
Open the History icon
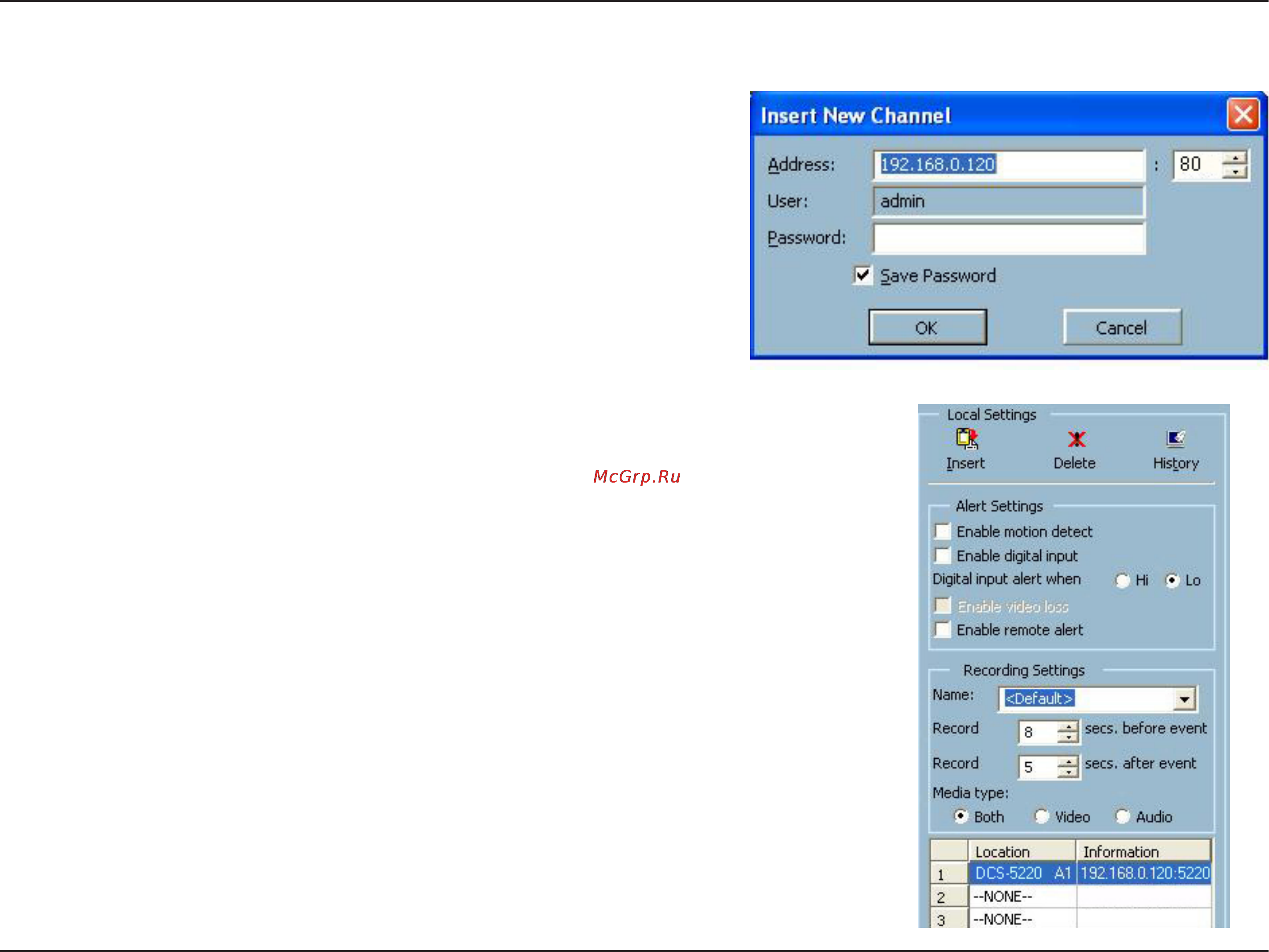click(x=1176, y=439)
